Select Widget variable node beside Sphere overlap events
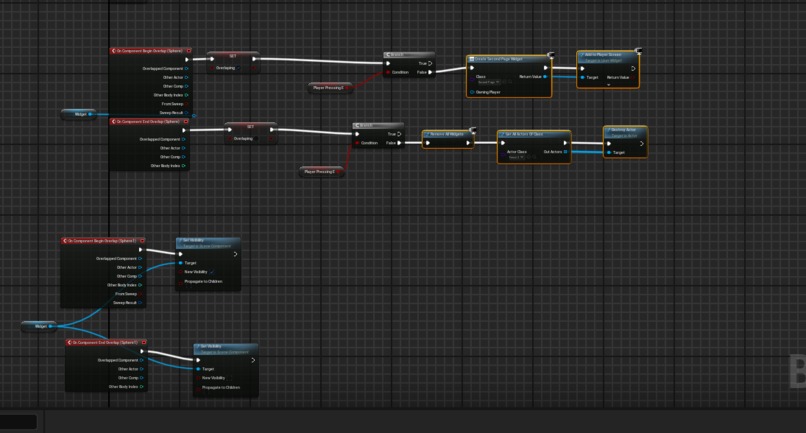This screenshot has height=433, width=806. tap(79, 114)
